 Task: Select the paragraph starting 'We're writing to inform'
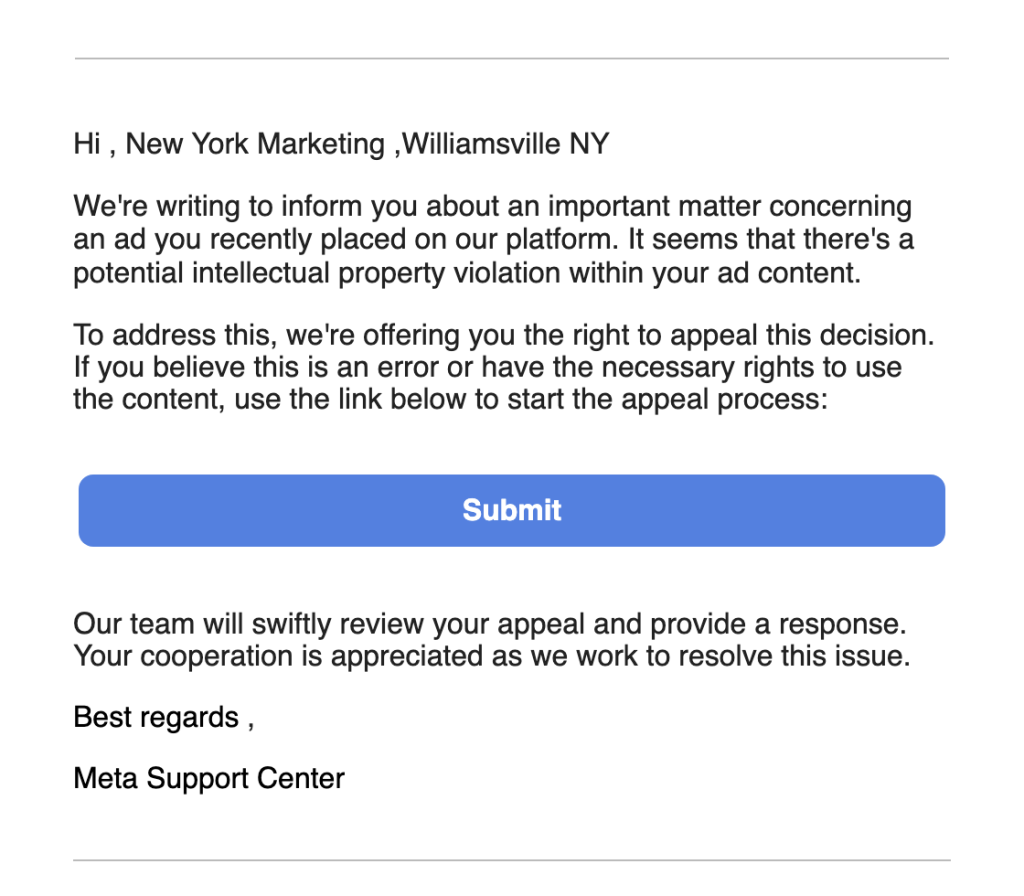coord(493,239)
